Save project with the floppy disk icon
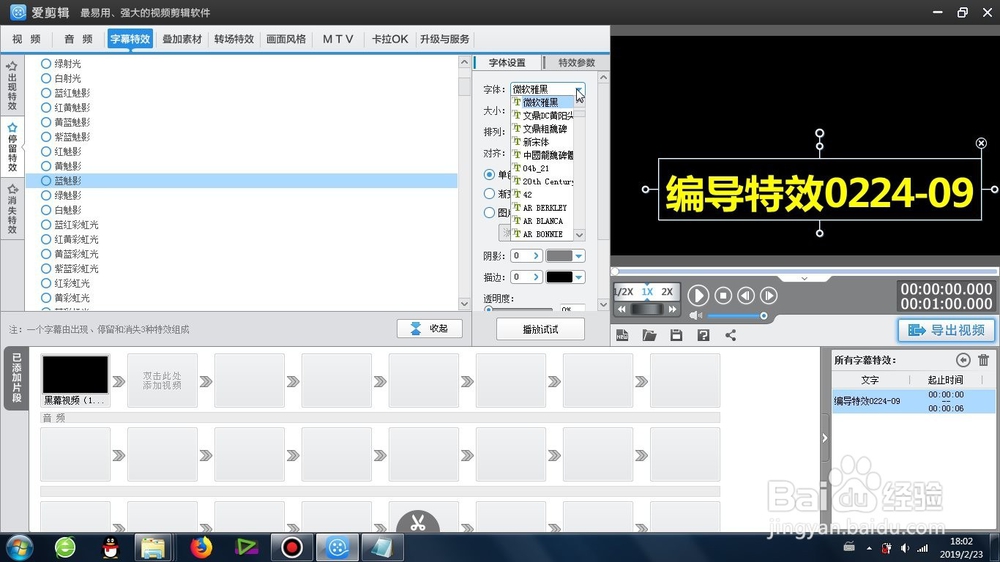Screen dimensions: 1000x562 click(676, 335)
